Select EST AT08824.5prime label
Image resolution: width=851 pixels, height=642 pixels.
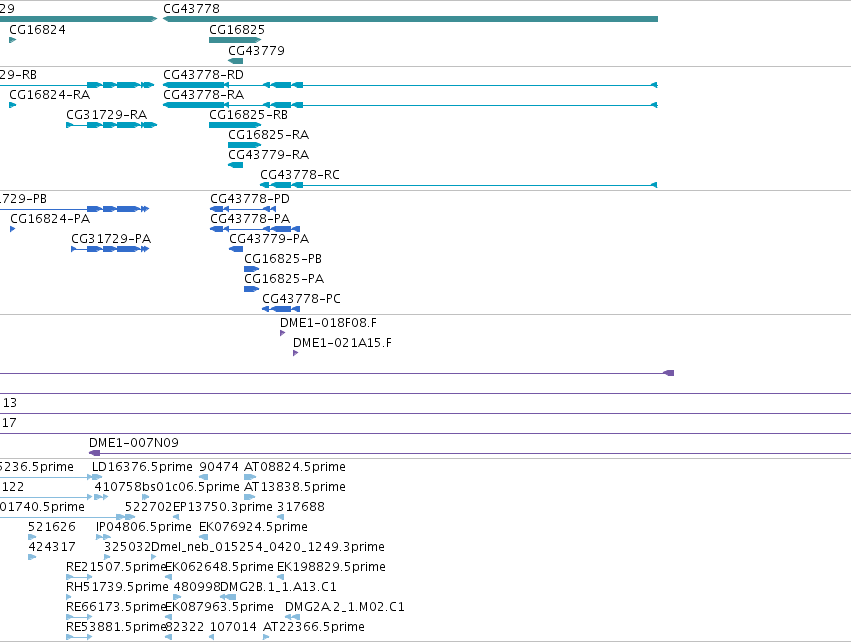pyautogui.click(x=295, y=467)
